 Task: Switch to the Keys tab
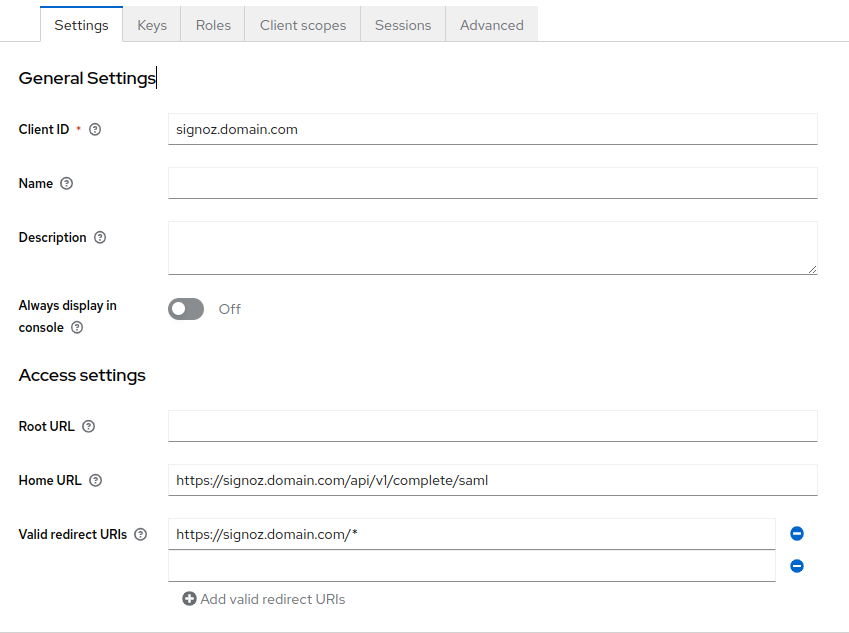152,25
